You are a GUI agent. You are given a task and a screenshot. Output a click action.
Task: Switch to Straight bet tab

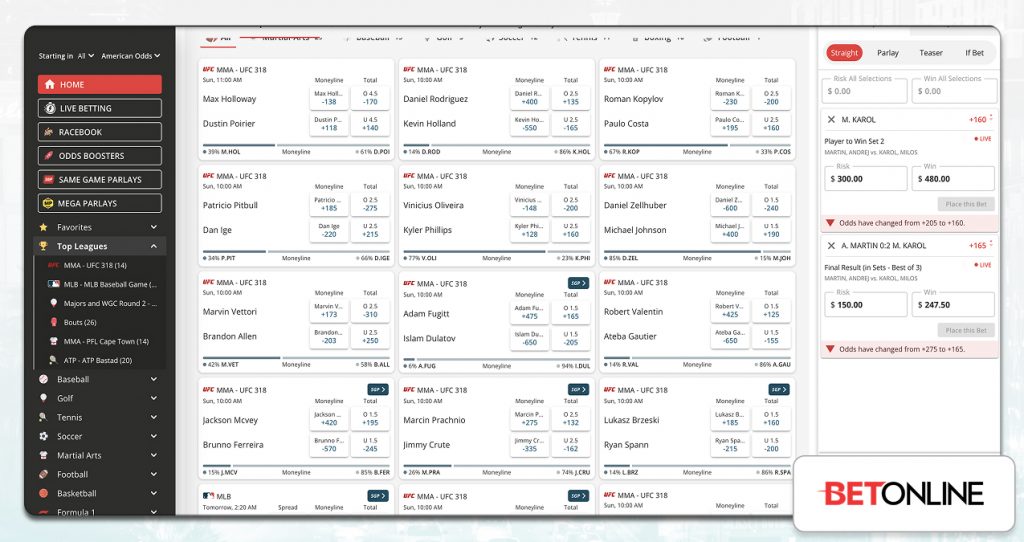[x=844, y=53]
